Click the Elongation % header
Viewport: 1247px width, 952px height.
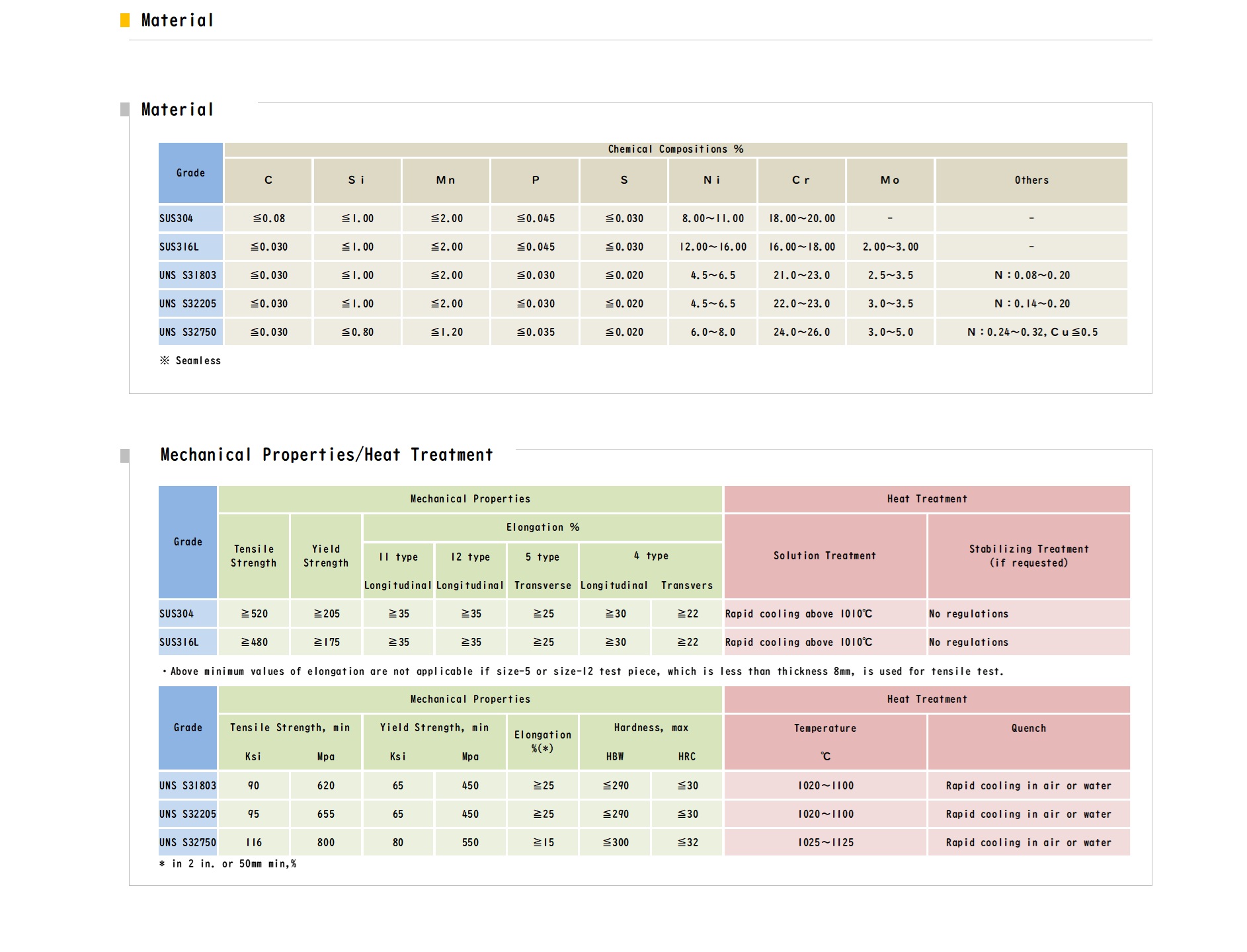click(542, 528)
